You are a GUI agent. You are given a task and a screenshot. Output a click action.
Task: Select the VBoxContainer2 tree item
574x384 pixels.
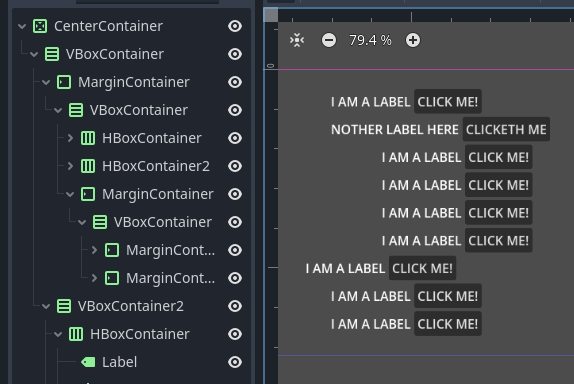(131, 306)
